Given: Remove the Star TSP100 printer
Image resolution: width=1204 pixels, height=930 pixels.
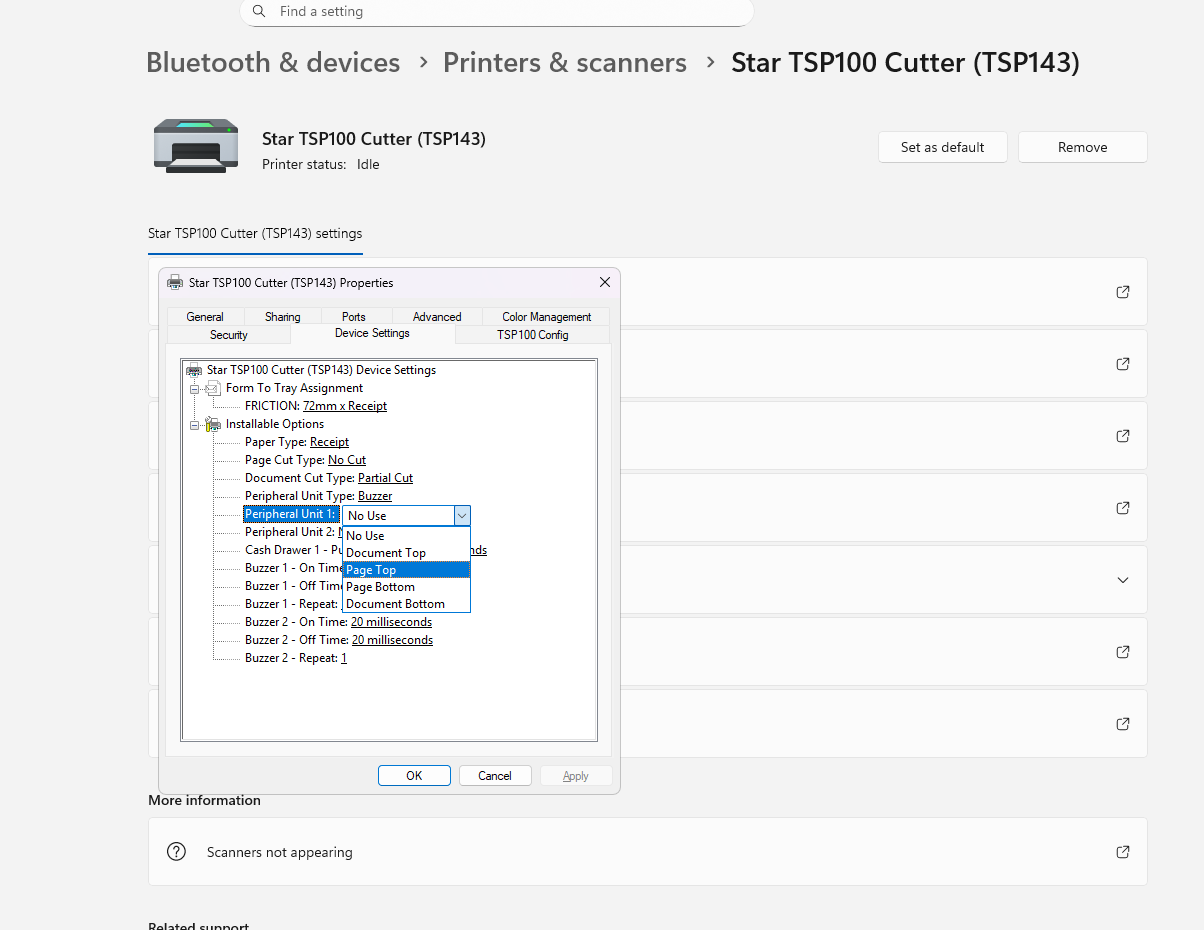Looking at the screenshot, I should point(1083,147).
